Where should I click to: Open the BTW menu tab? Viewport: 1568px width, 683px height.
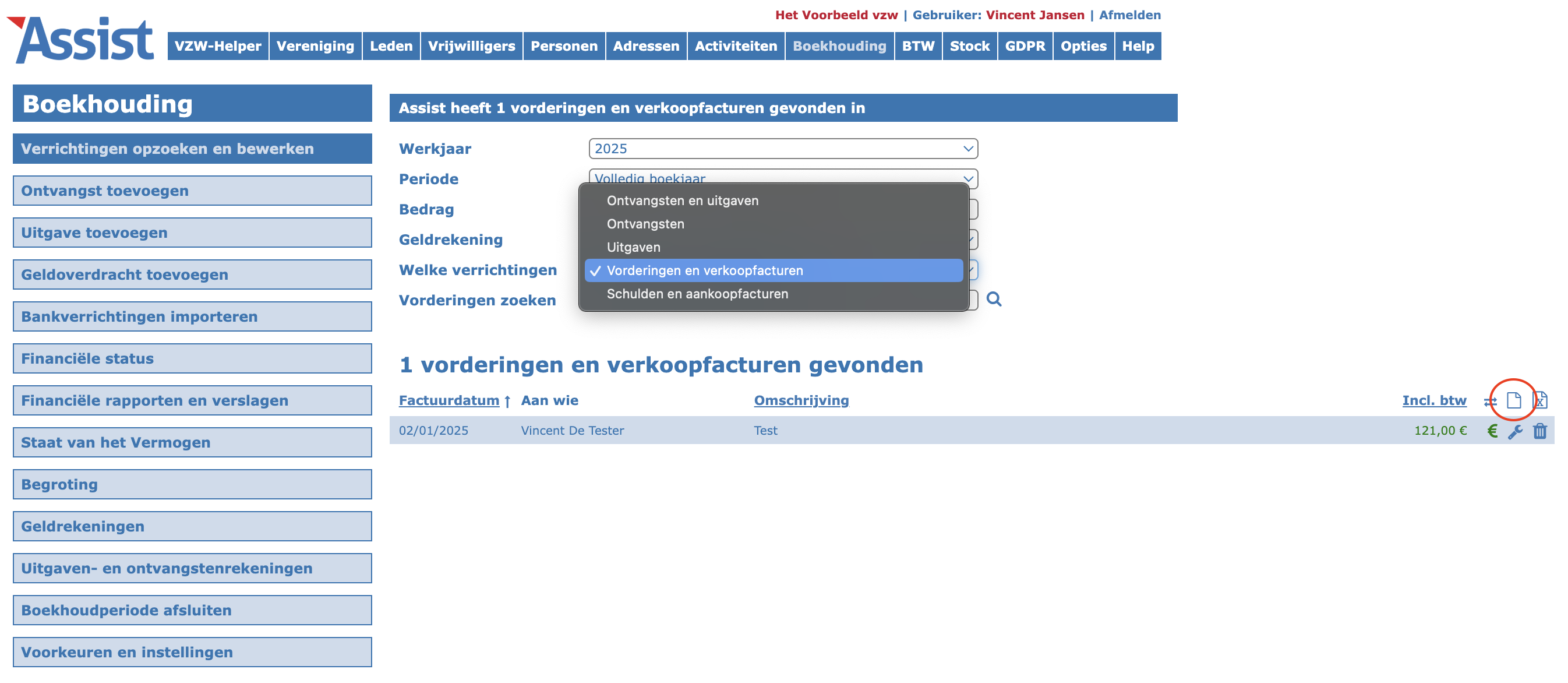coord(917,46)
